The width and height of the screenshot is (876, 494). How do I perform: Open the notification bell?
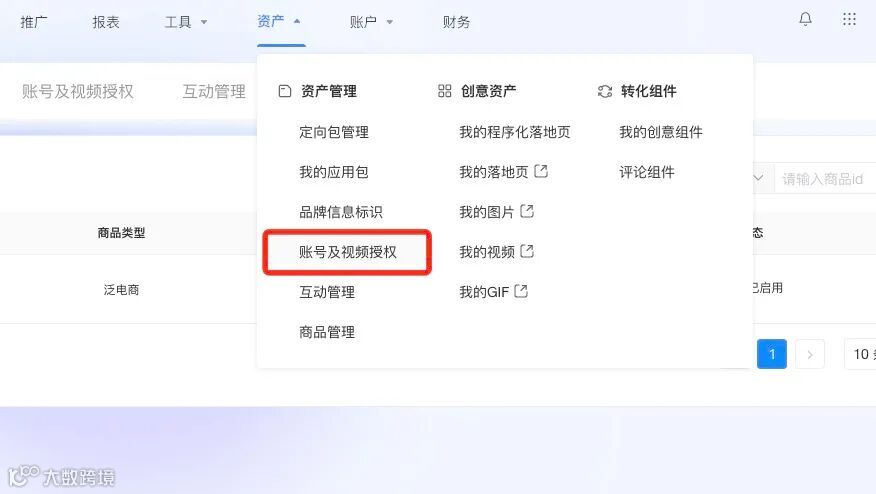tap(805, 20)
